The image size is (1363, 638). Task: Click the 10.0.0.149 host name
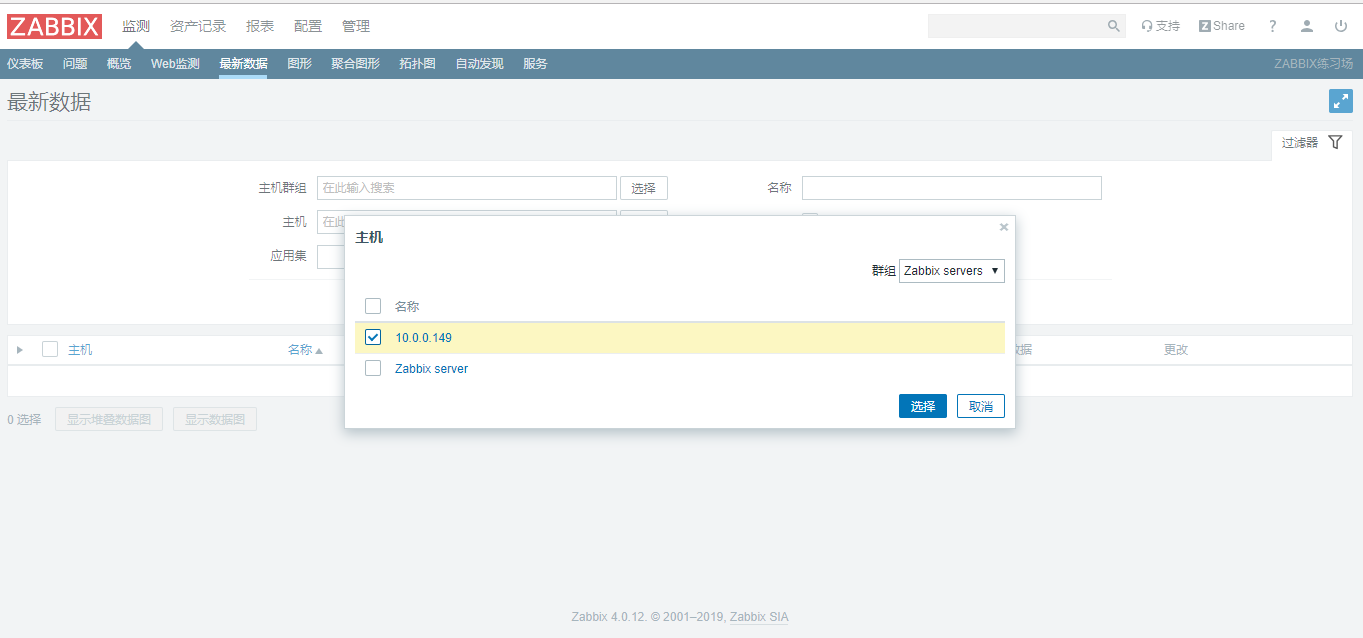[x=423, y=338]
